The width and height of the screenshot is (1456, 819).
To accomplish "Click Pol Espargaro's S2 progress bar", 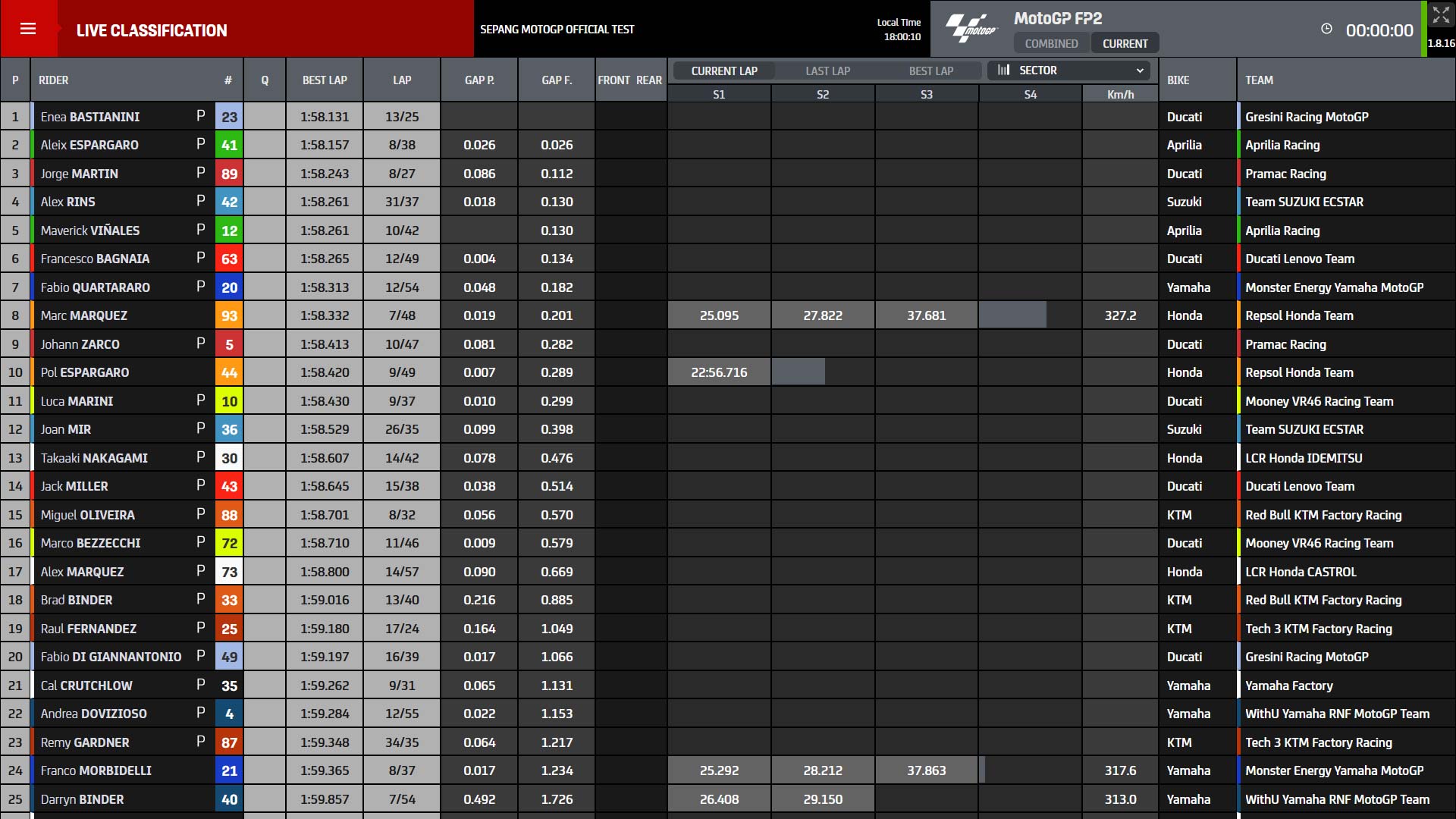I will [799, 372].
